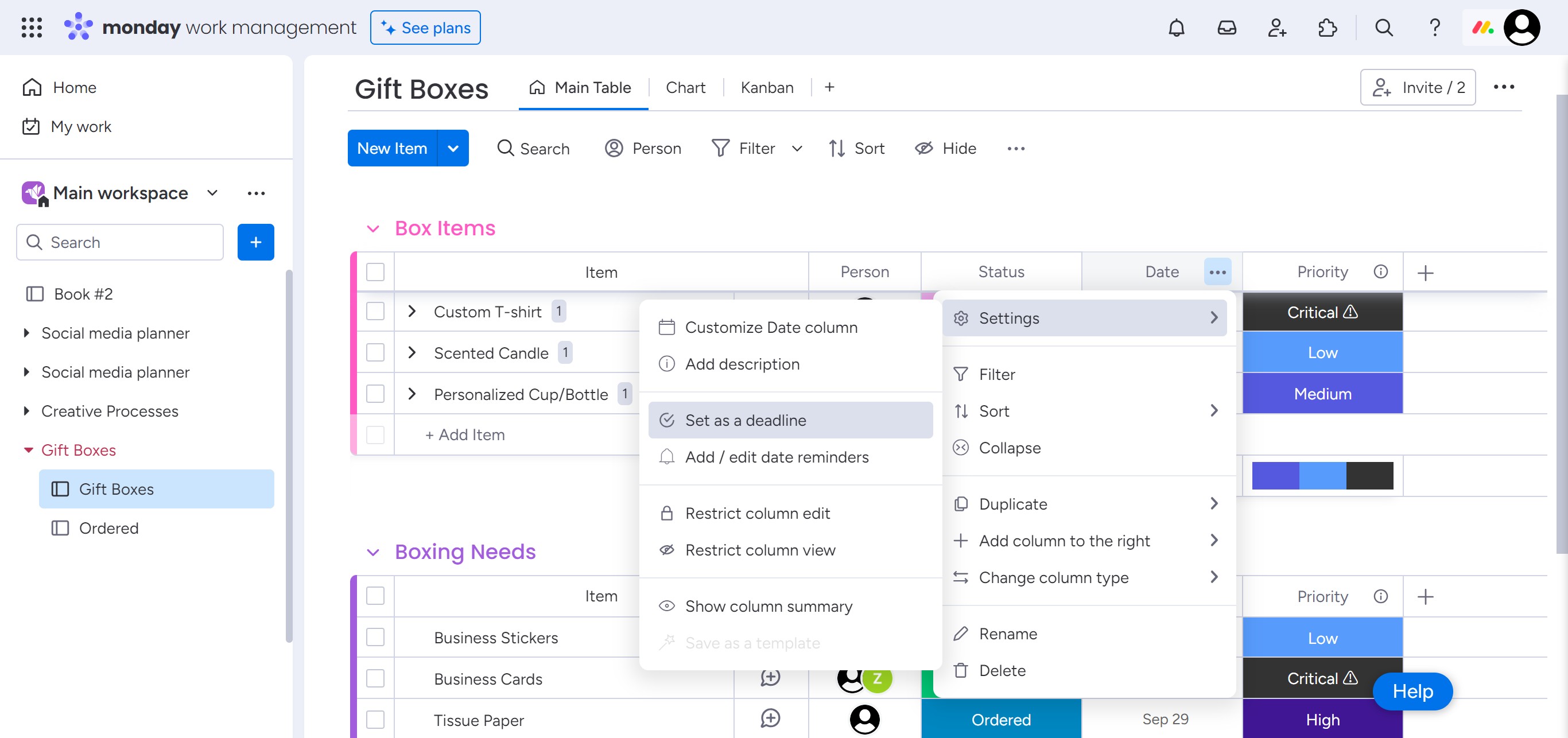Click the Invite / 2 button
Screen dimensions: 1568x738
click(1418, 88)
